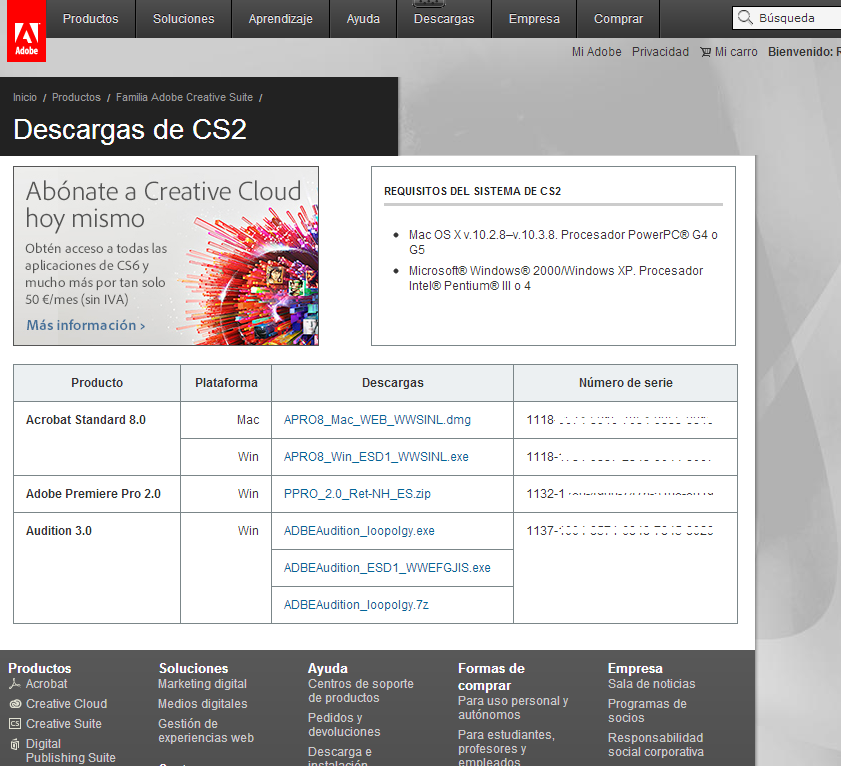The width and height of the screenshot is (841, 766).
Task: Click the search magnifier icon
Action: coord(745,18)
